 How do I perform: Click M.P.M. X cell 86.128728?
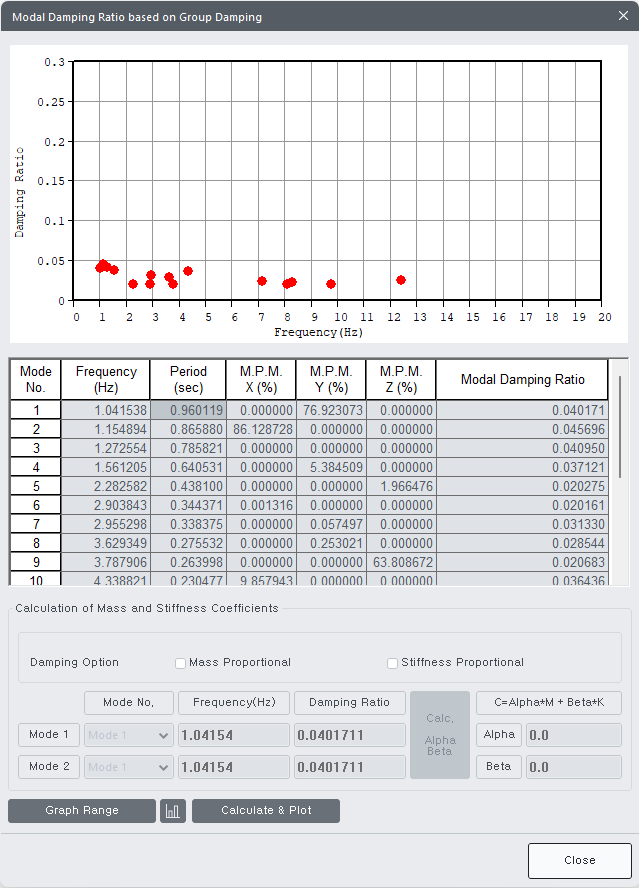pos(261,429)
